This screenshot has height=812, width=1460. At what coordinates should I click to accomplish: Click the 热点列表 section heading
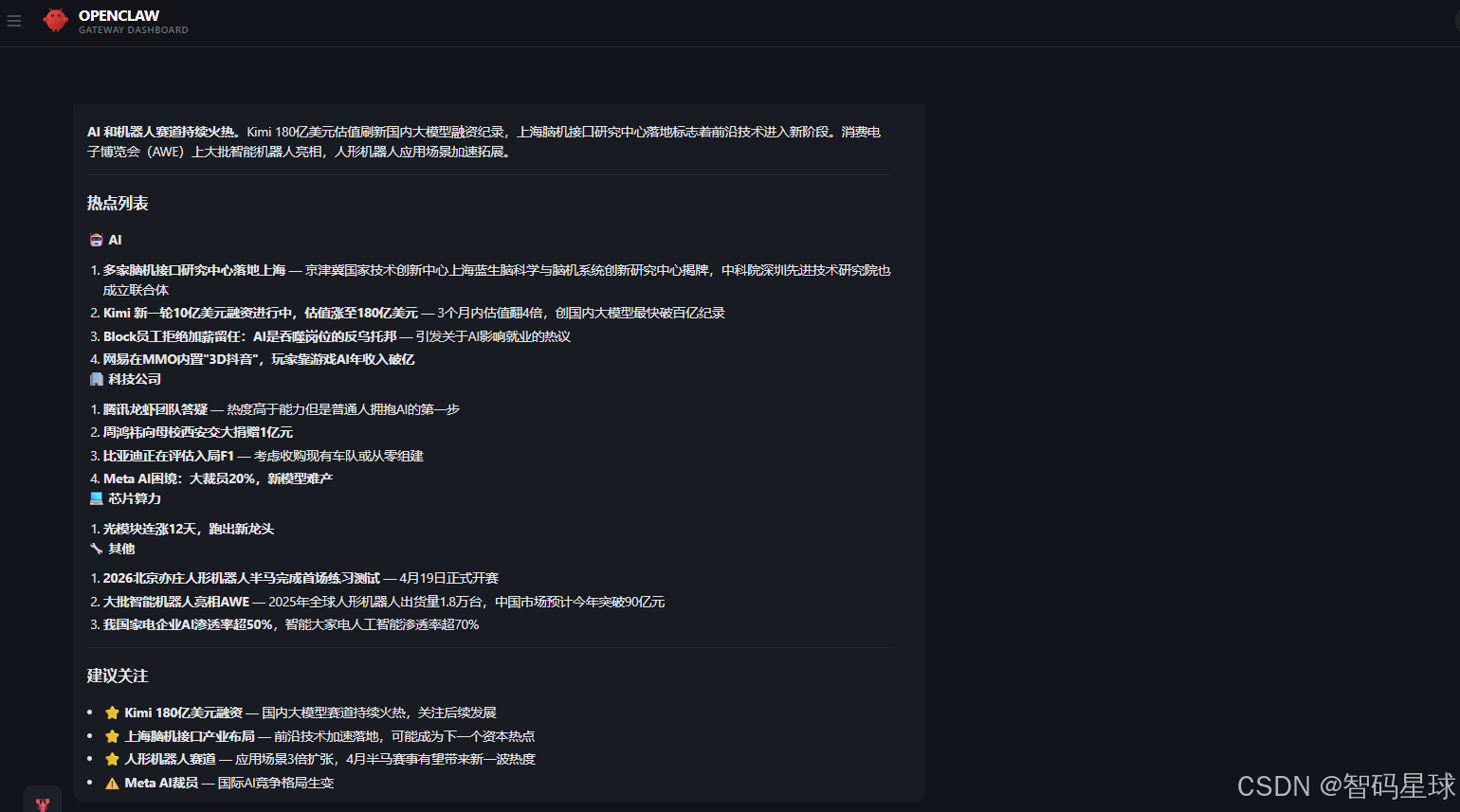pyautogui.click(x=117, y=203)
